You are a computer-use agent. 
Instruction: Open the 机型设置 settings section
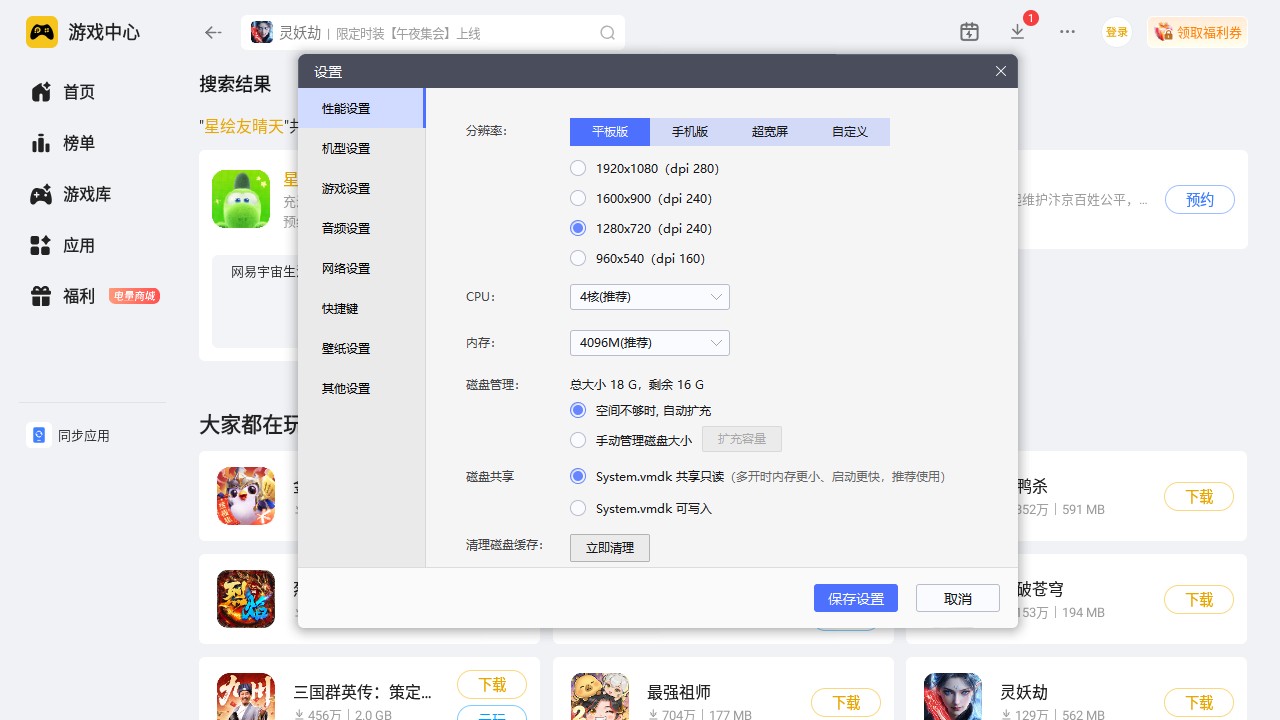[x=346, y=148]
